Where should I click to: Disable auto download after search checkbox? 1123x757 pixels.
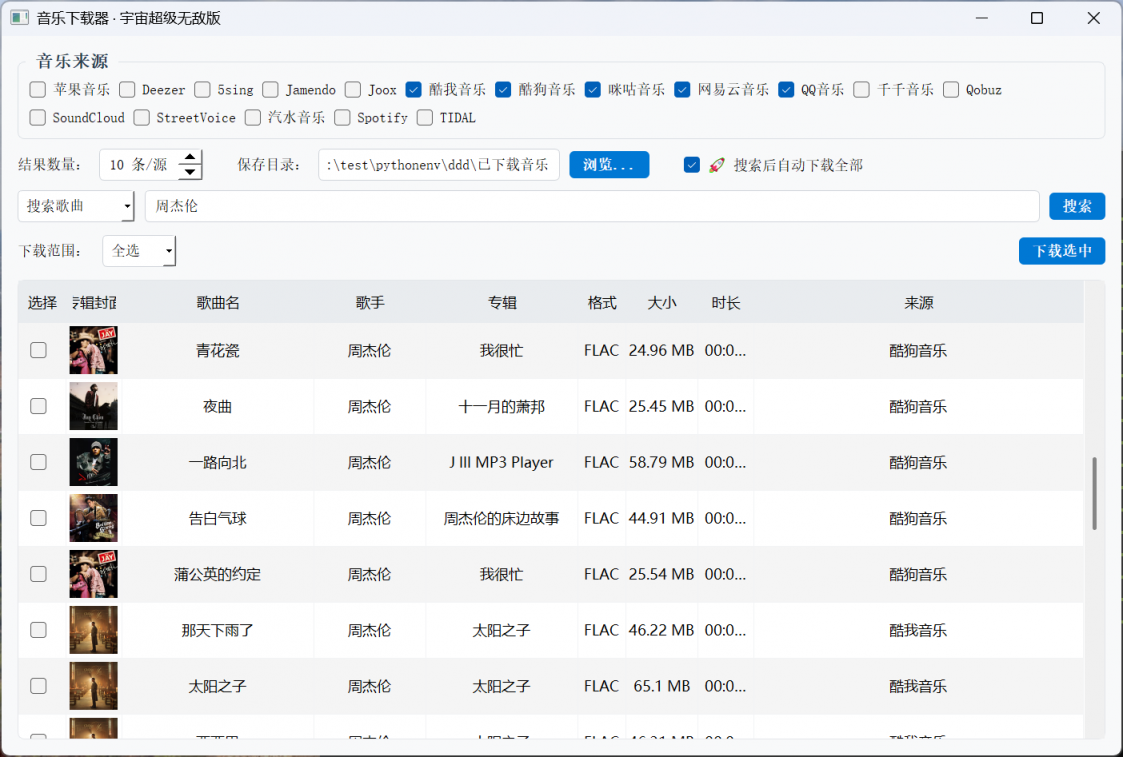(692, 165)
